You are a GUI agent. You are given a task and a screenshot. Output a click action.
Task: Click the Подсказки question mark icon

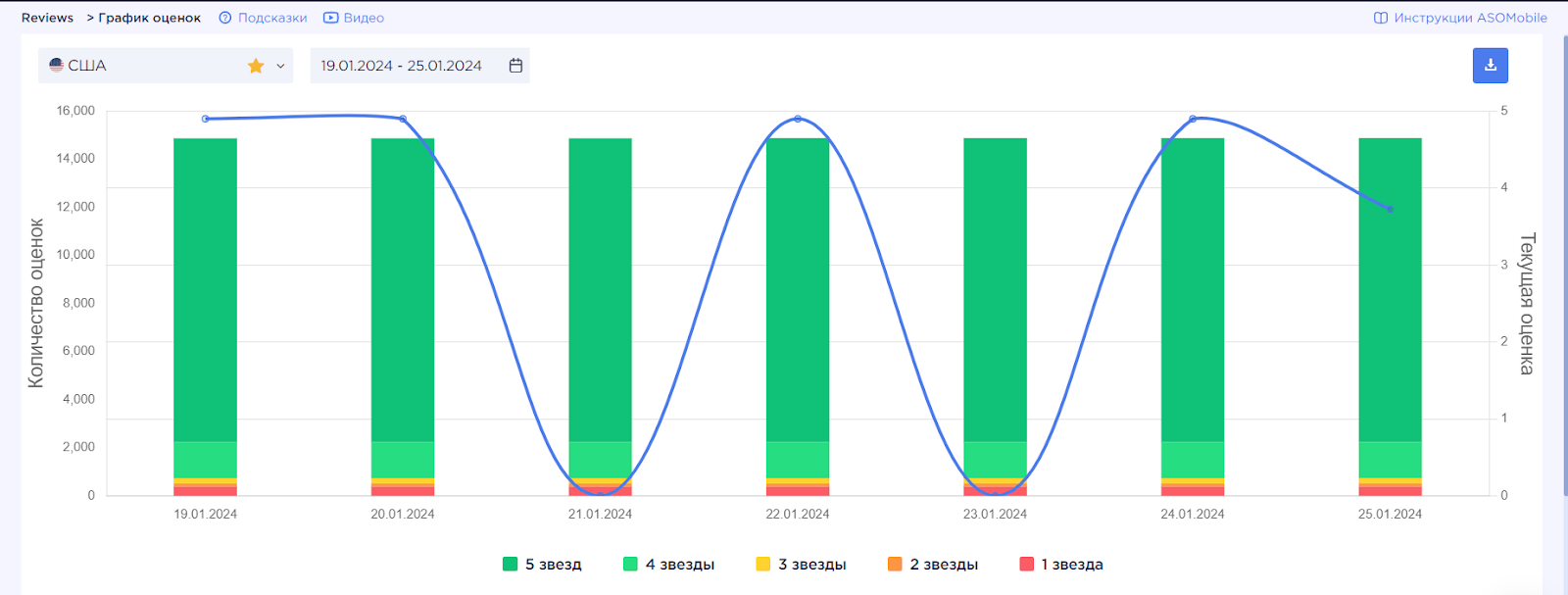pyautogui.click(x=225, y=18)
